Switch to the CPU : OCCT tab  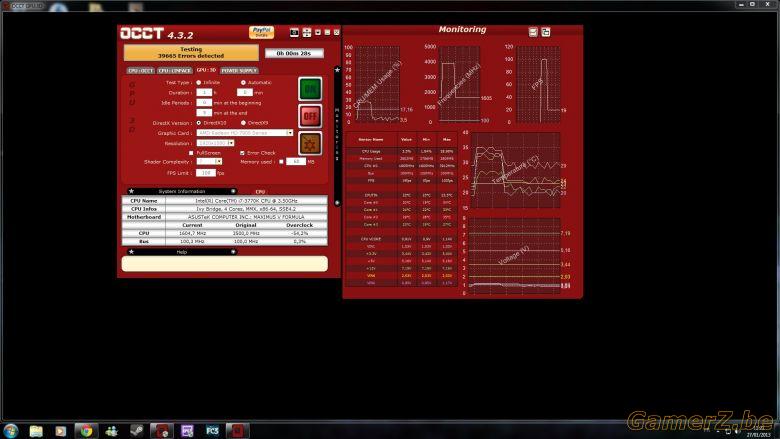[x=141, y=71]
